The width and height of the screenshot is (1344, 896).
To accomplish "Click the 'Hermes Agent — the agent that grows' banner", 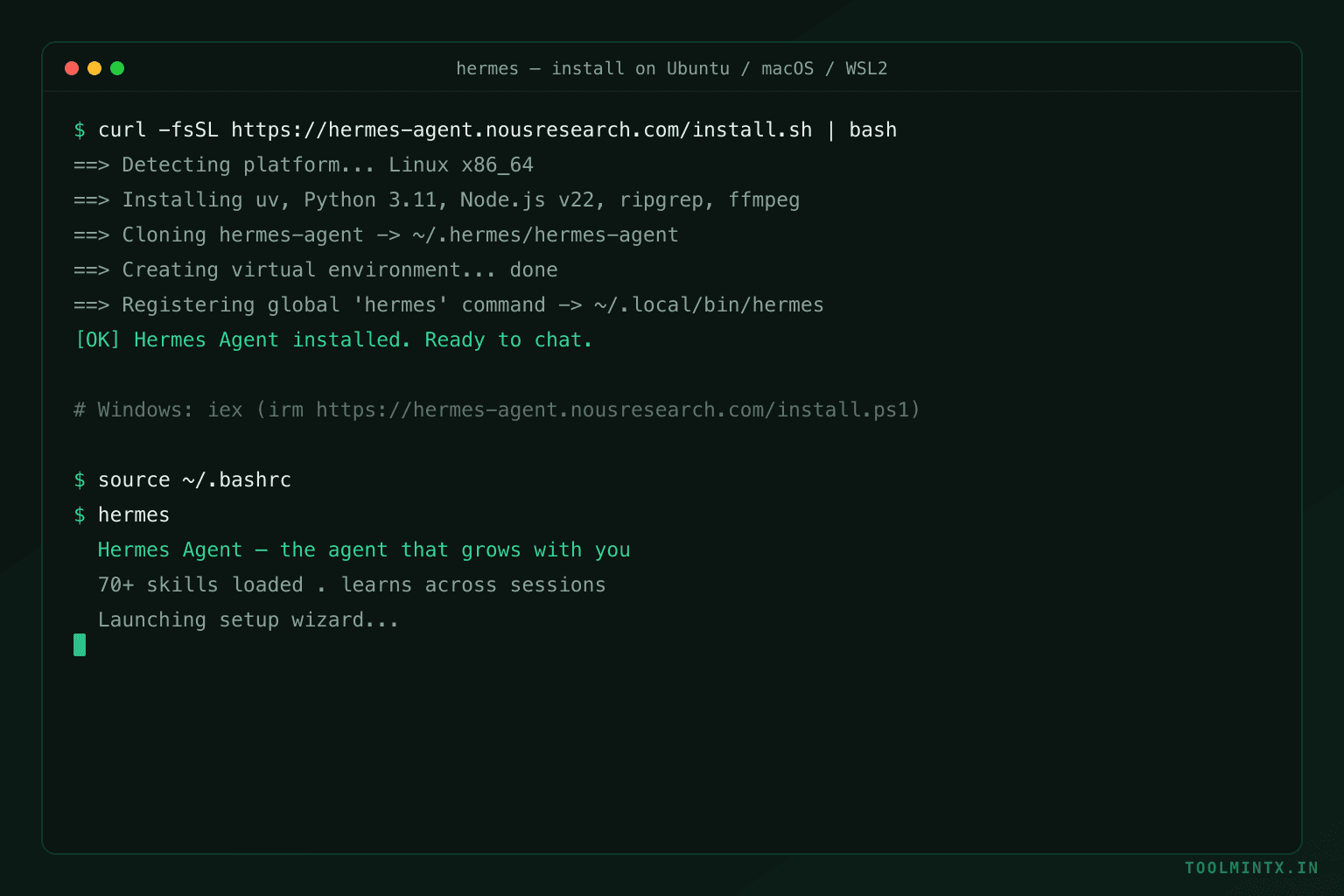I will (364, 549).
